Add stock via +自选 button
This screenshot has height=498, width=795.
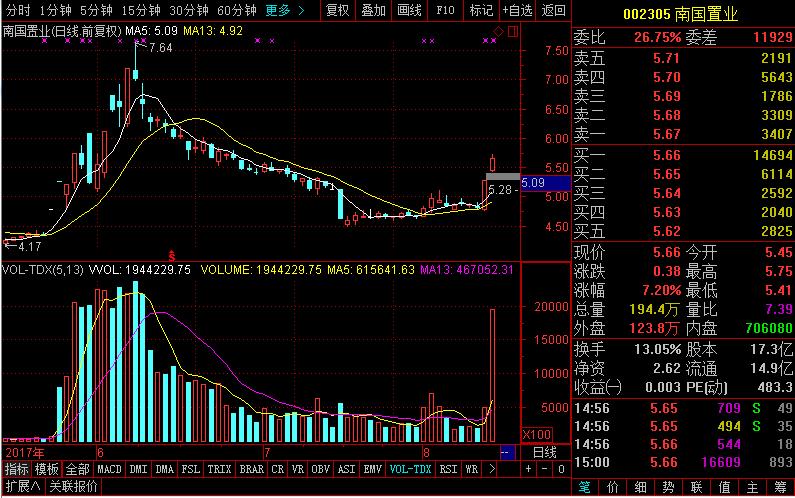[517, 10]
